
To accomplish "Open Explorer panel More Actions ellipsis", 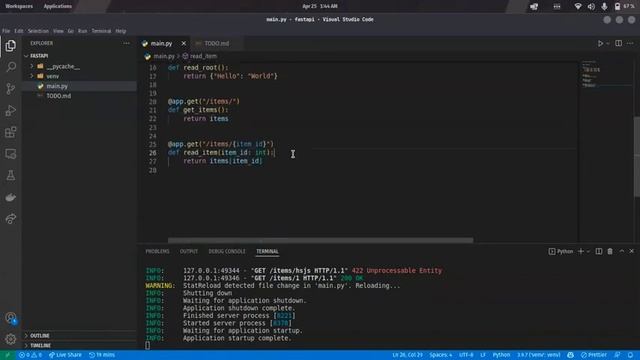I will pyautogui.click(x=127, y=43).
